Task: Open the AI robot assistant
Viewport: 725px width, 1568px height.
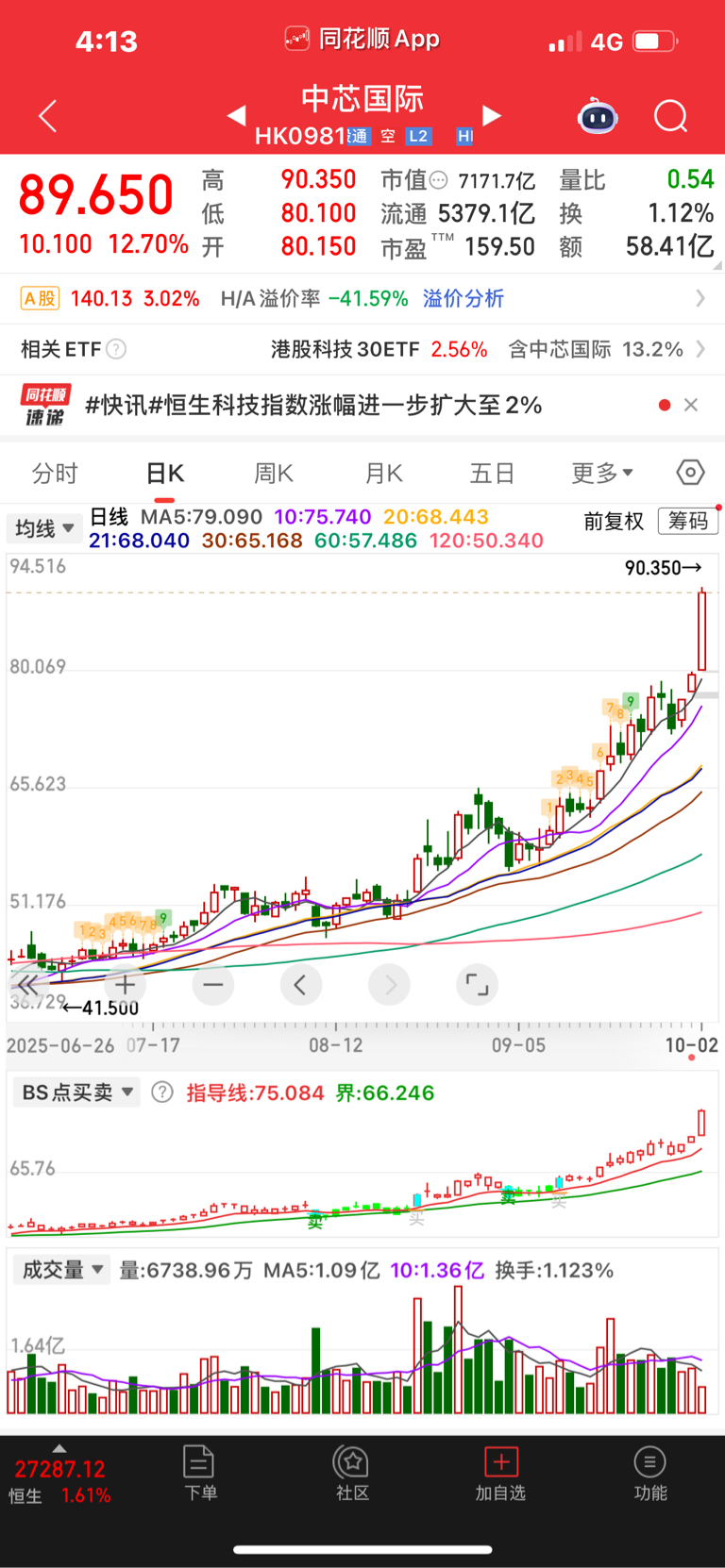Action: point(598,116)
